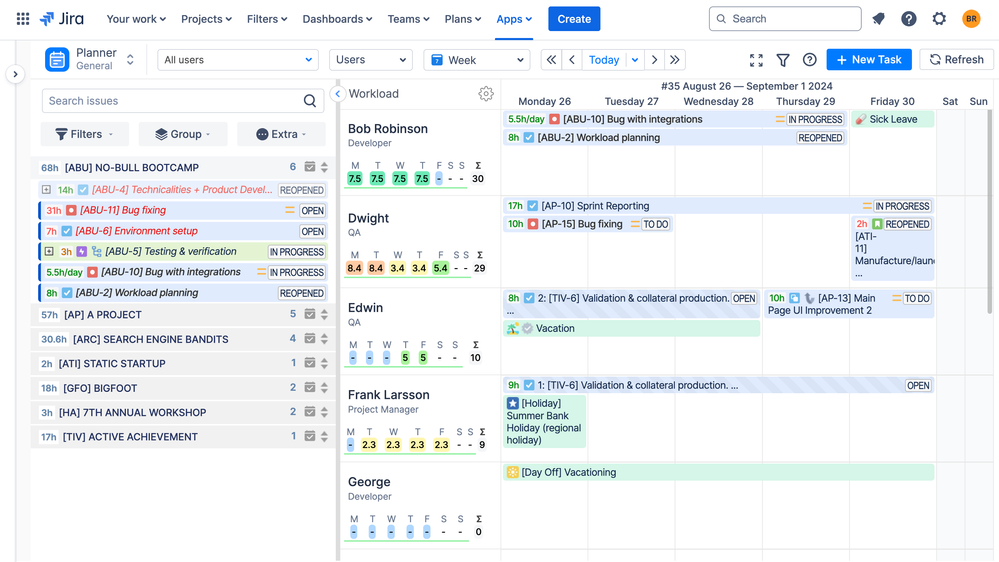Switch planner using the General selector arrows

pyautogui.click(x=130, y=60)
